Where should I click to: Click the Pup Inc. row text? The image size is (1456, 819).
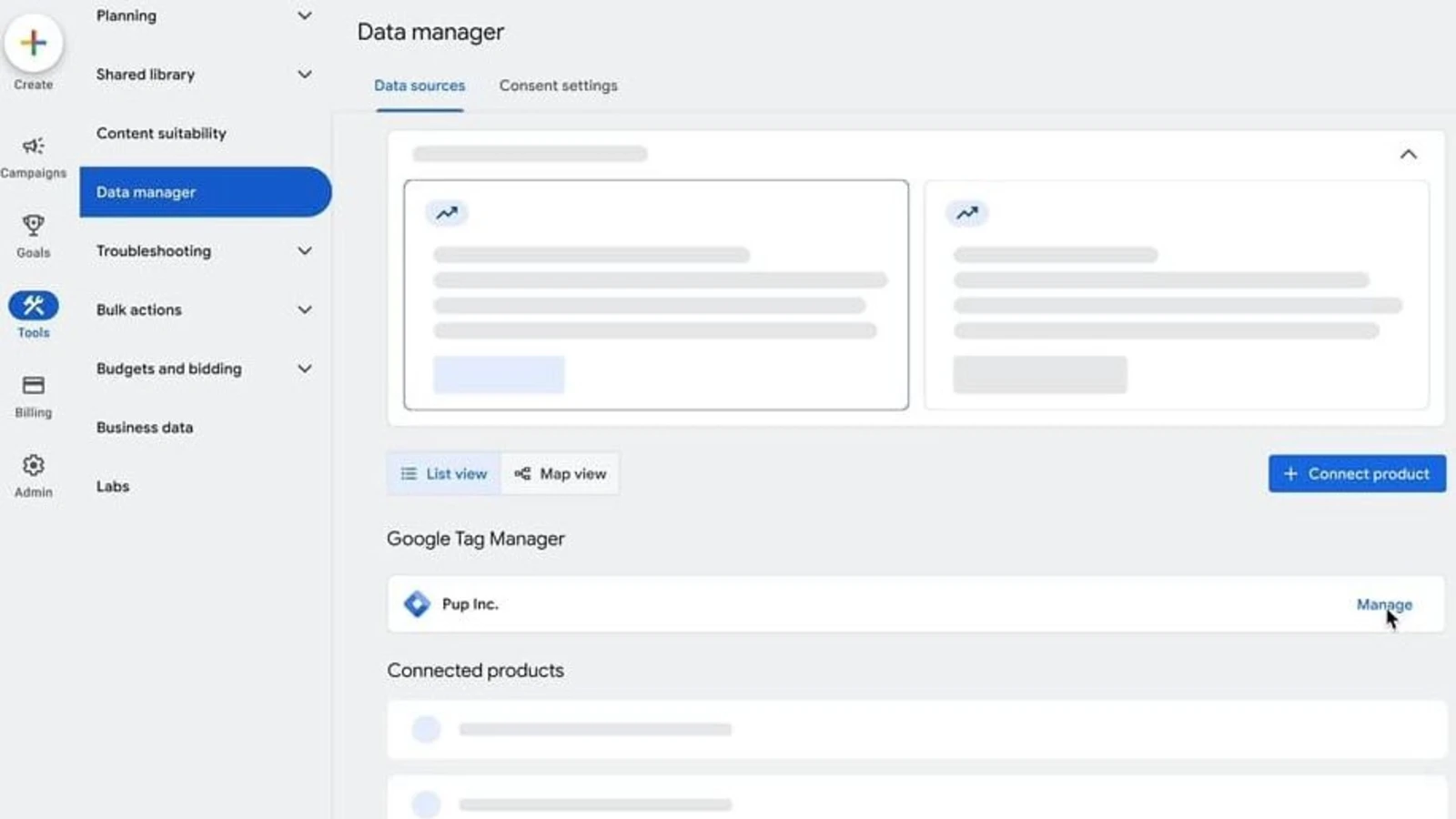pyautogui.click(x=470, y=604)
